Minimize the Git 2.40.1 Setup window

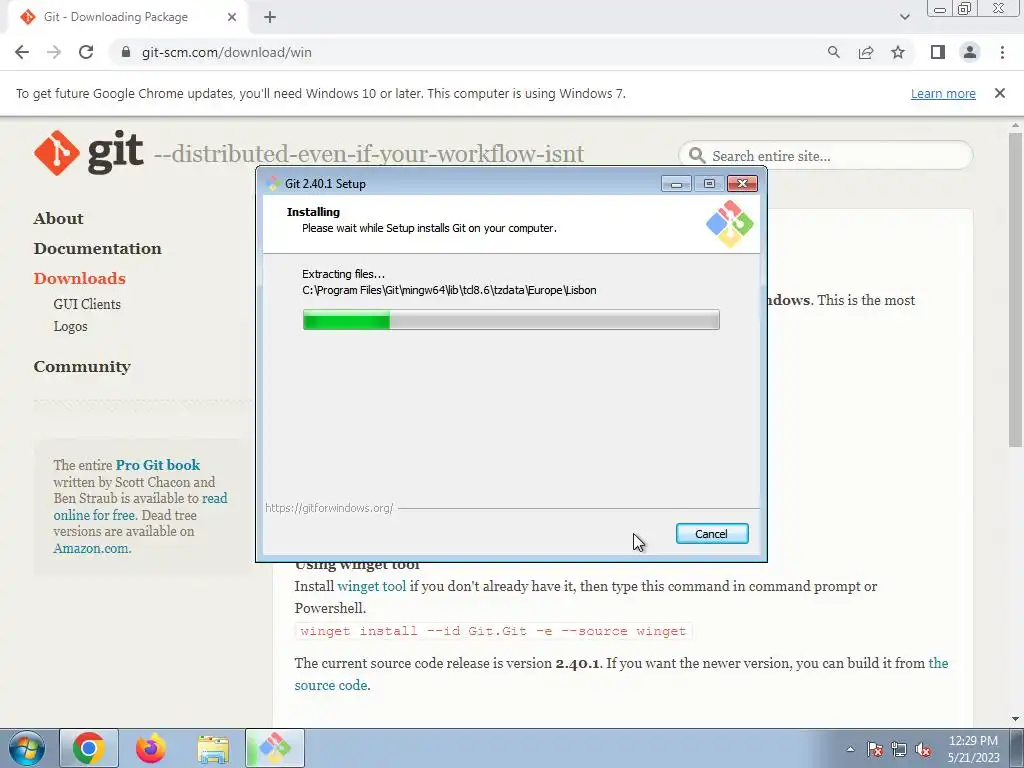coord(676,184)
